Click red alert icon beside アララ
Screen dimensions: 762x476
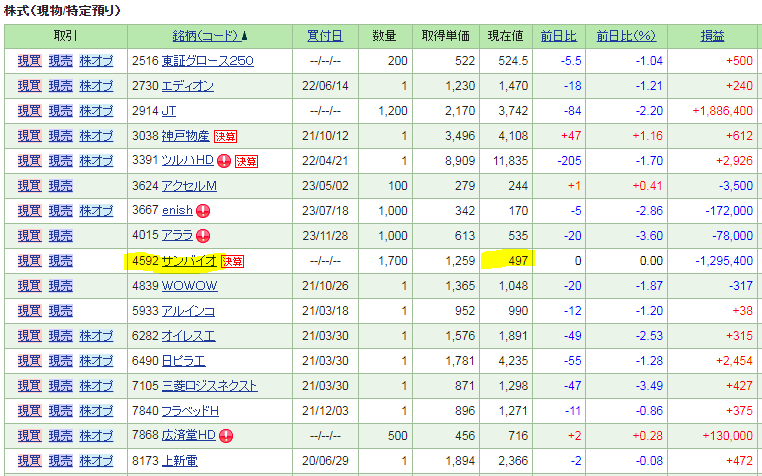(x=203, y=236)
